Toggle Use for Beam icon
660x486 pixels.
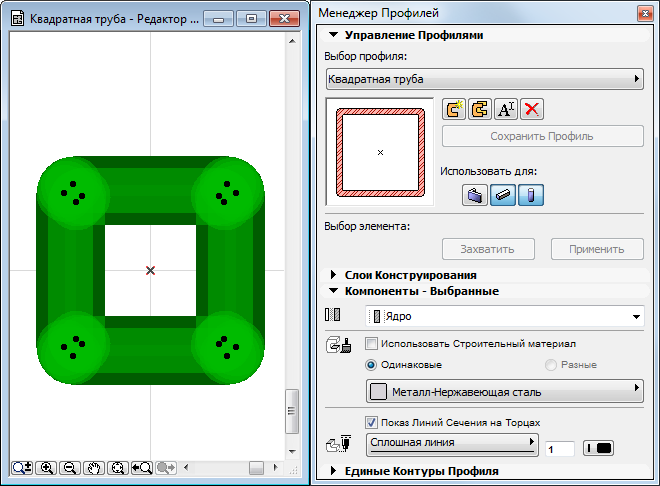pyautogui.click(x=503, y=195)
